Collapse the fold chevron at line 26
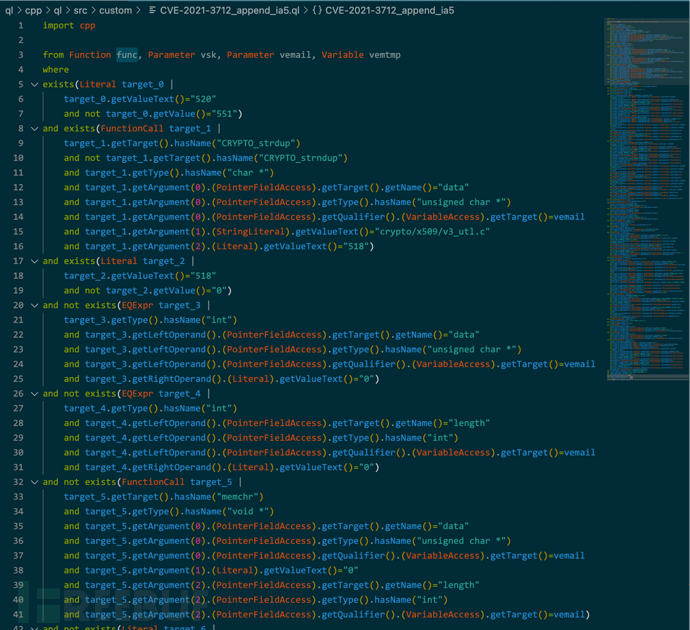The height and width of the screenshot is (630, 690). [34, 394]
